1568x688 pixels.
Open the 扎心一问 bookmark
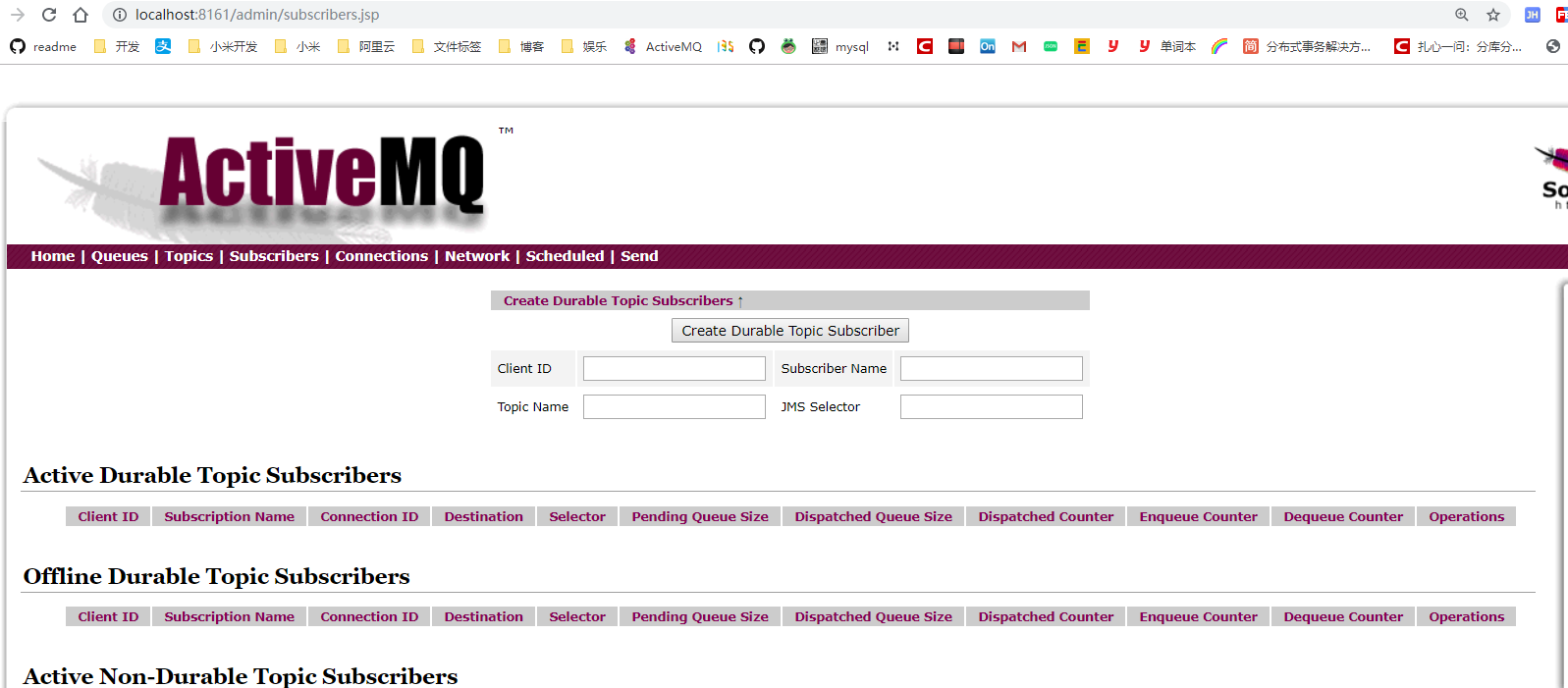point(1459,46)
